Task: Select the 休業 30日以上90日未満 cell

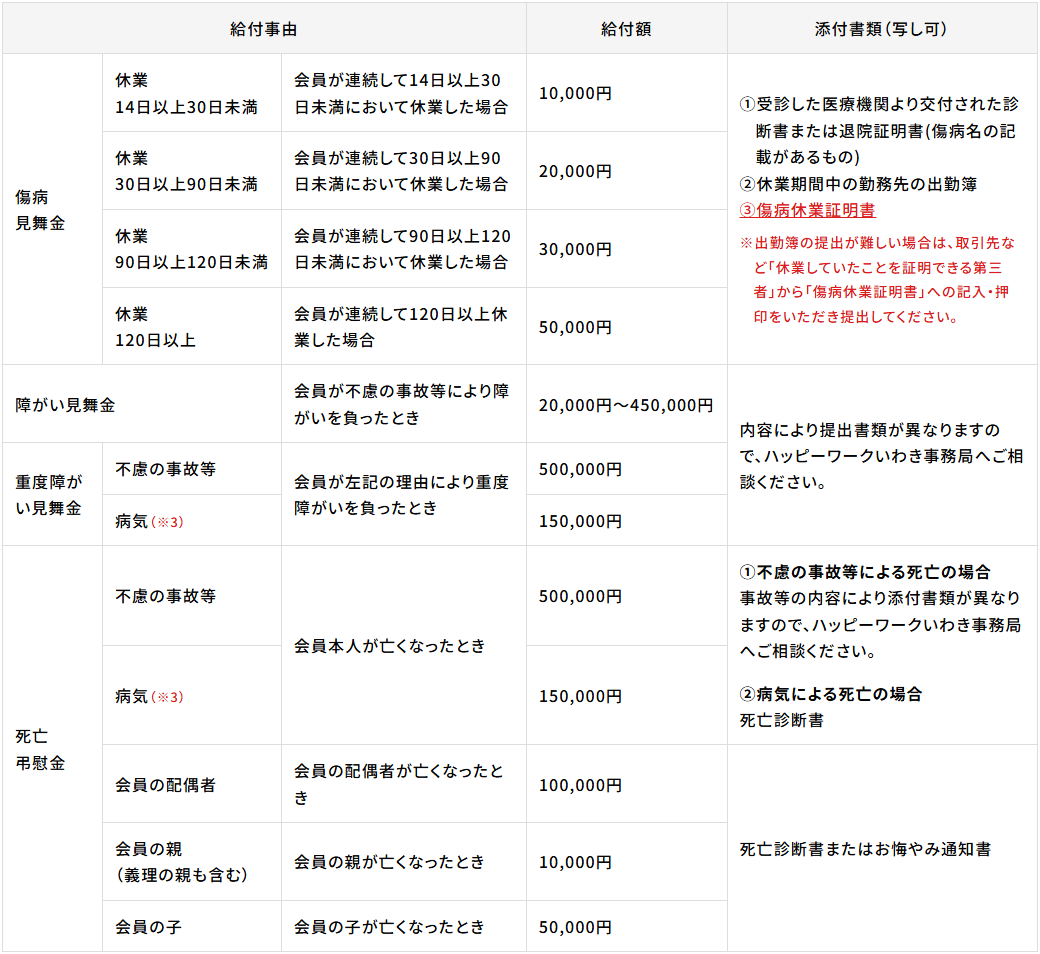Action: pyautogui.click(x=190, y=170)
